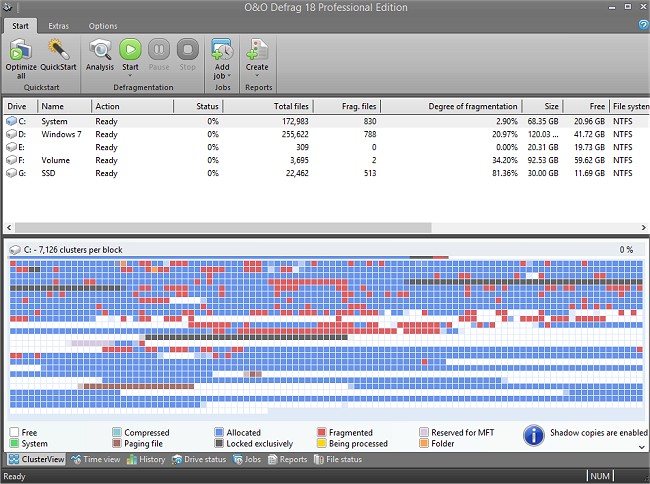Click the Being processed yellow swatch
Screen dimensions: 650x484
click(x=321, y=443)
